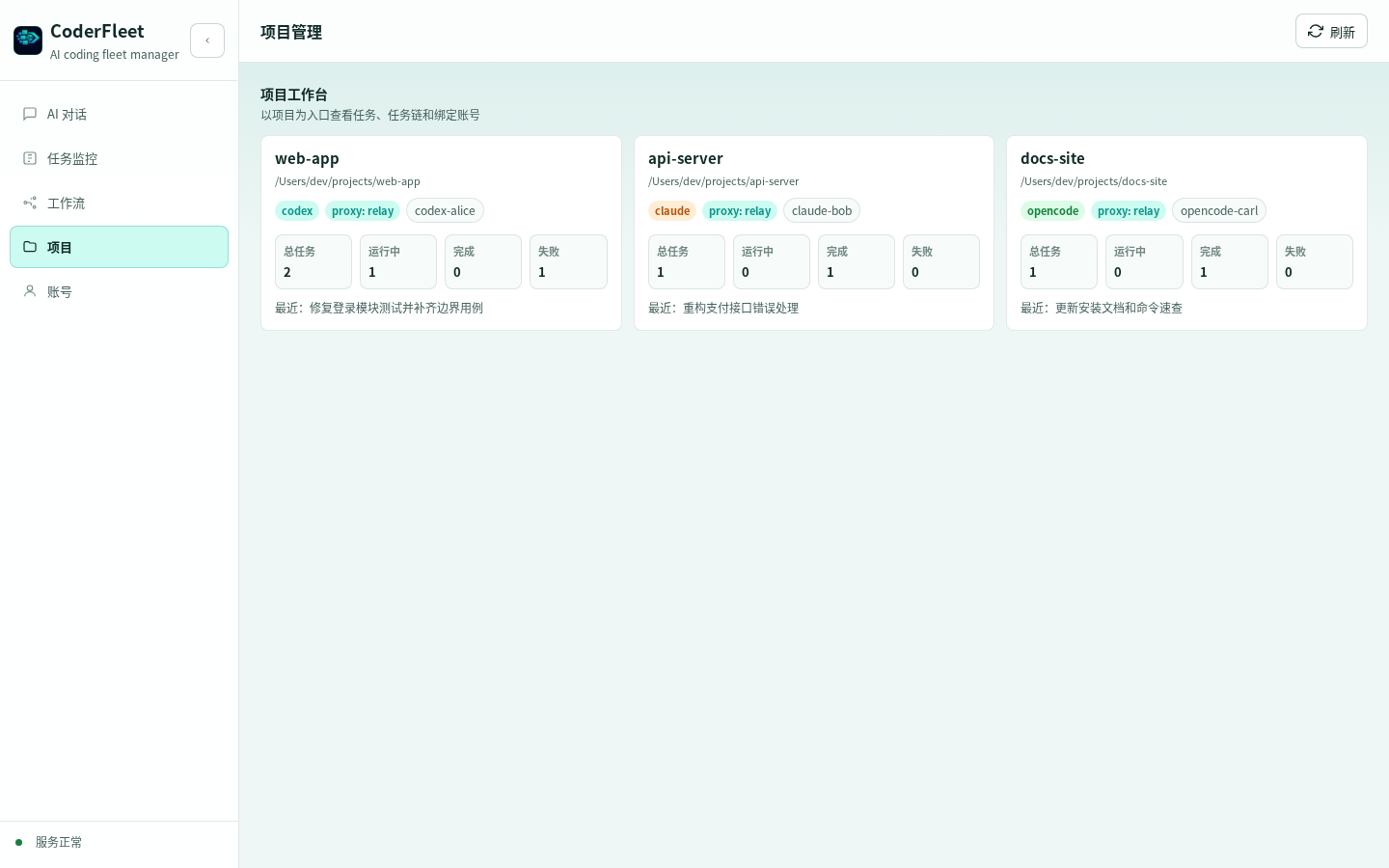Screen dimensions: 1389x868
Task: Click 运行中 stat box on web-app card
Action: point(398,261)
